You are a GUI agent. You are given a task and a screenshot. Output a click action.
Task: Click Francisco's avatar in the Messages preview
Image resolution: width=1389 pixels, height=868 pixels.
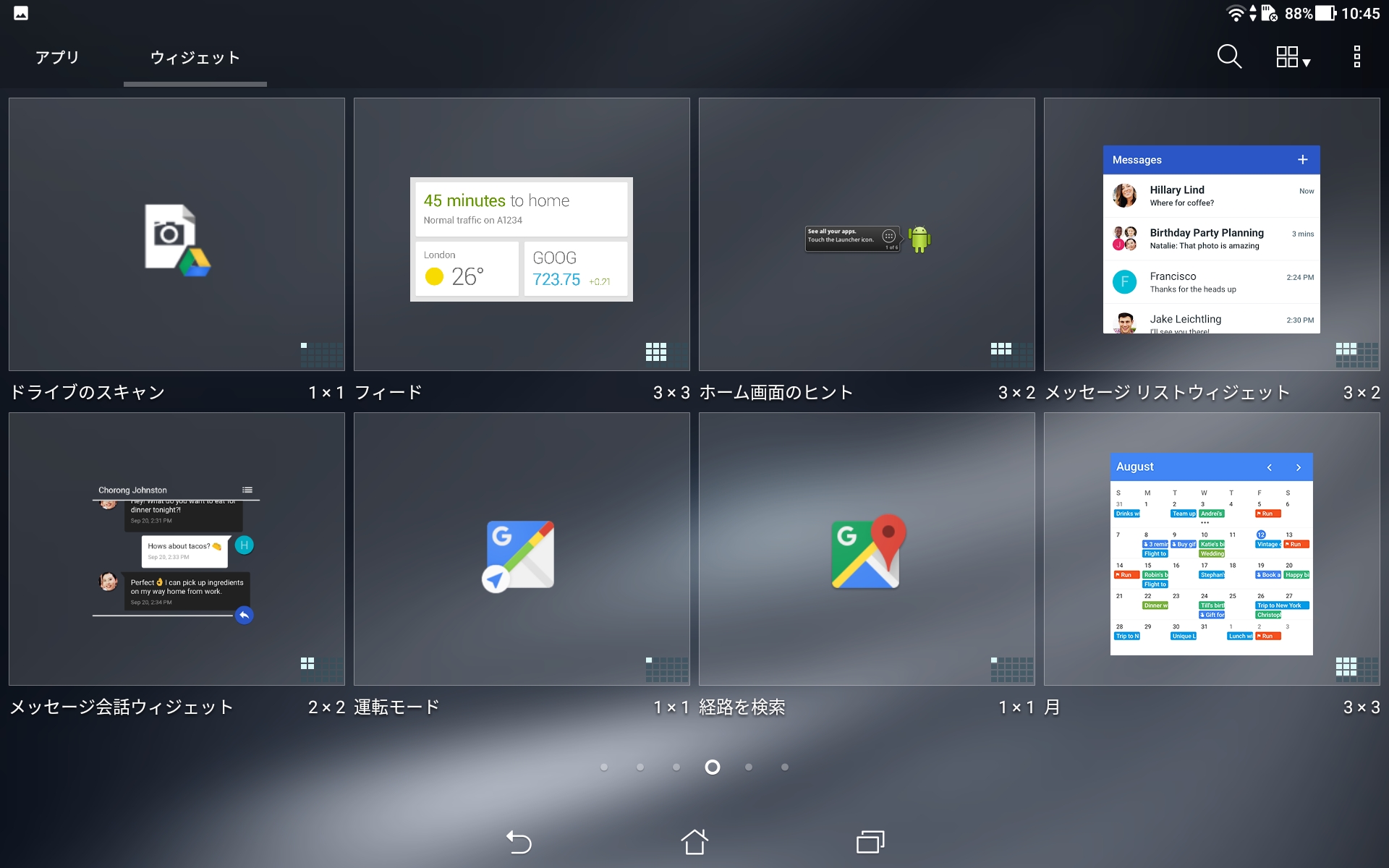(1124, 281)
